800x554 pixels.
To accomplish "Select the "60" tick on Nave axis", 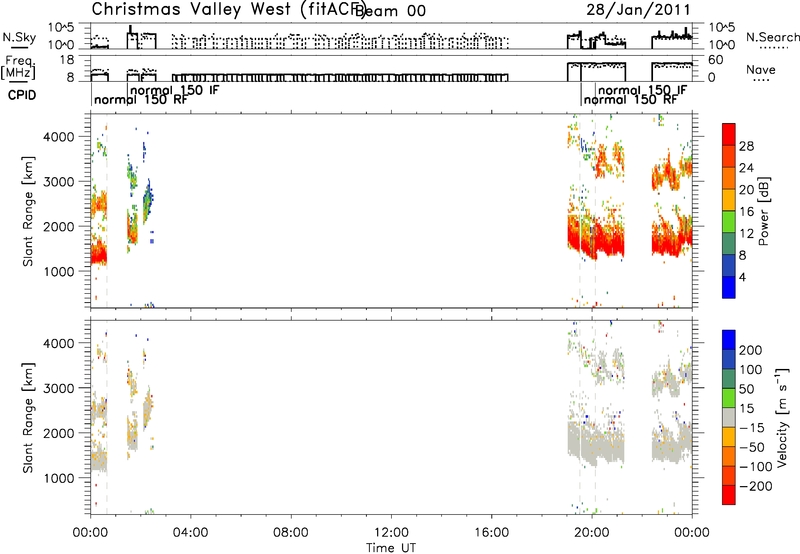I will [x=716, y=60].
